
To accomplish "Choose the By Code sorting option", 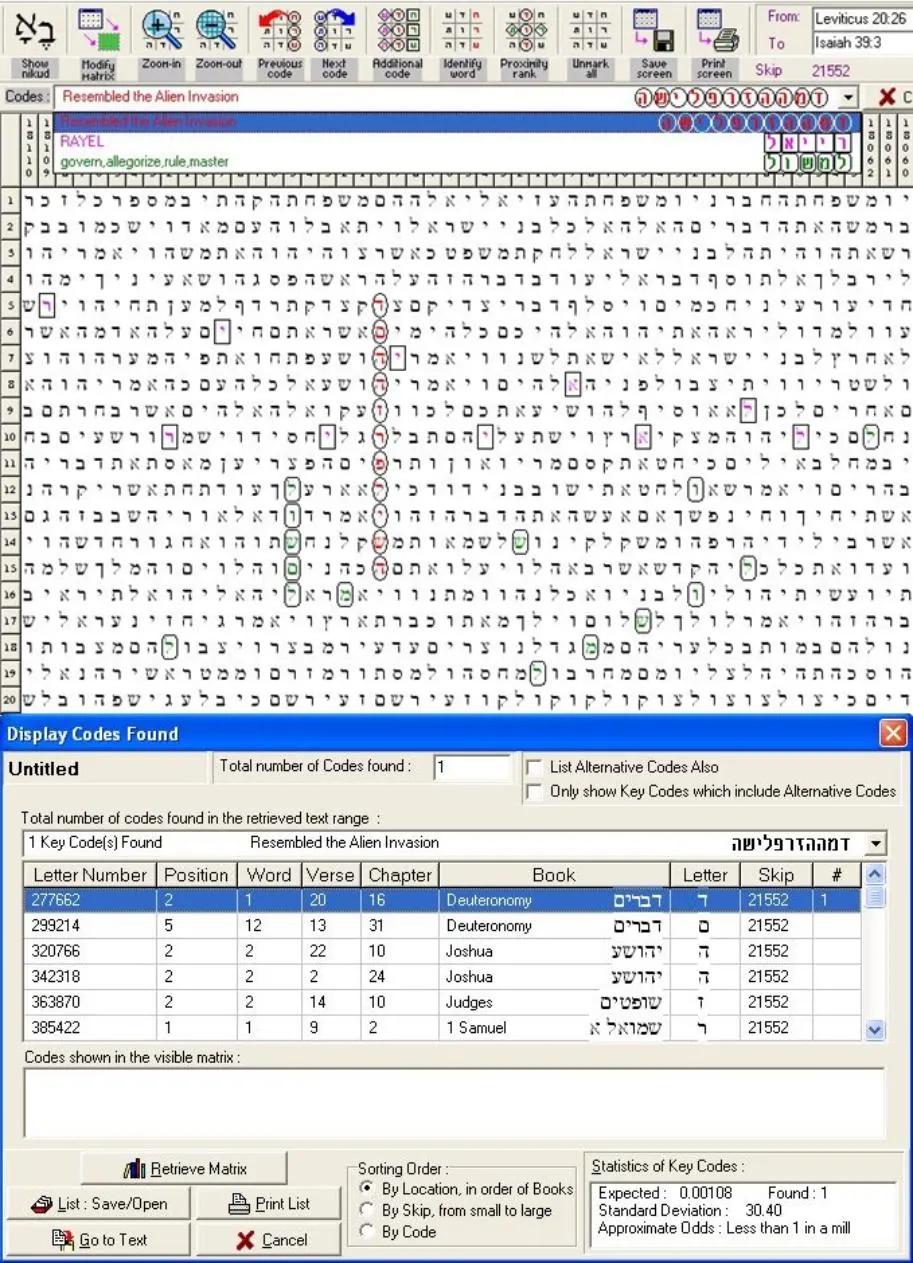I will pos(367,1231).
